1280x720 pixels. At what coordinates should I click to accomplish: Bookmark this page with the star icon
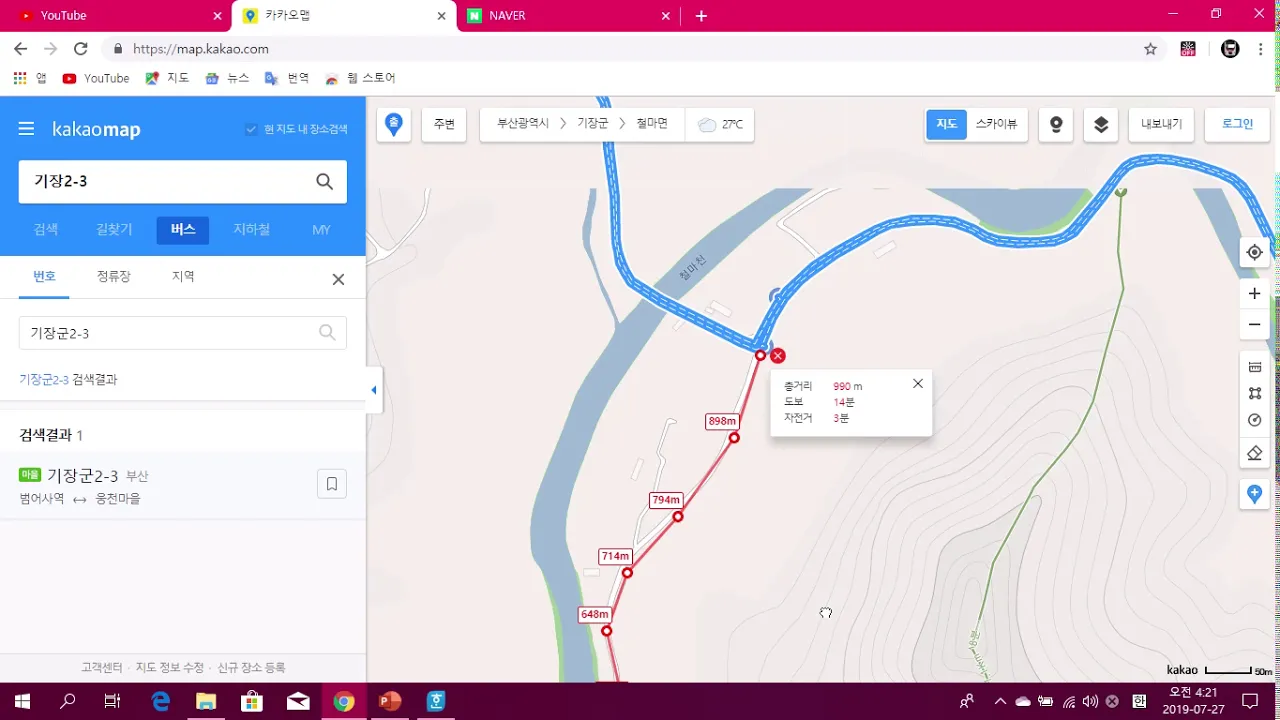tap(1150, 48)
